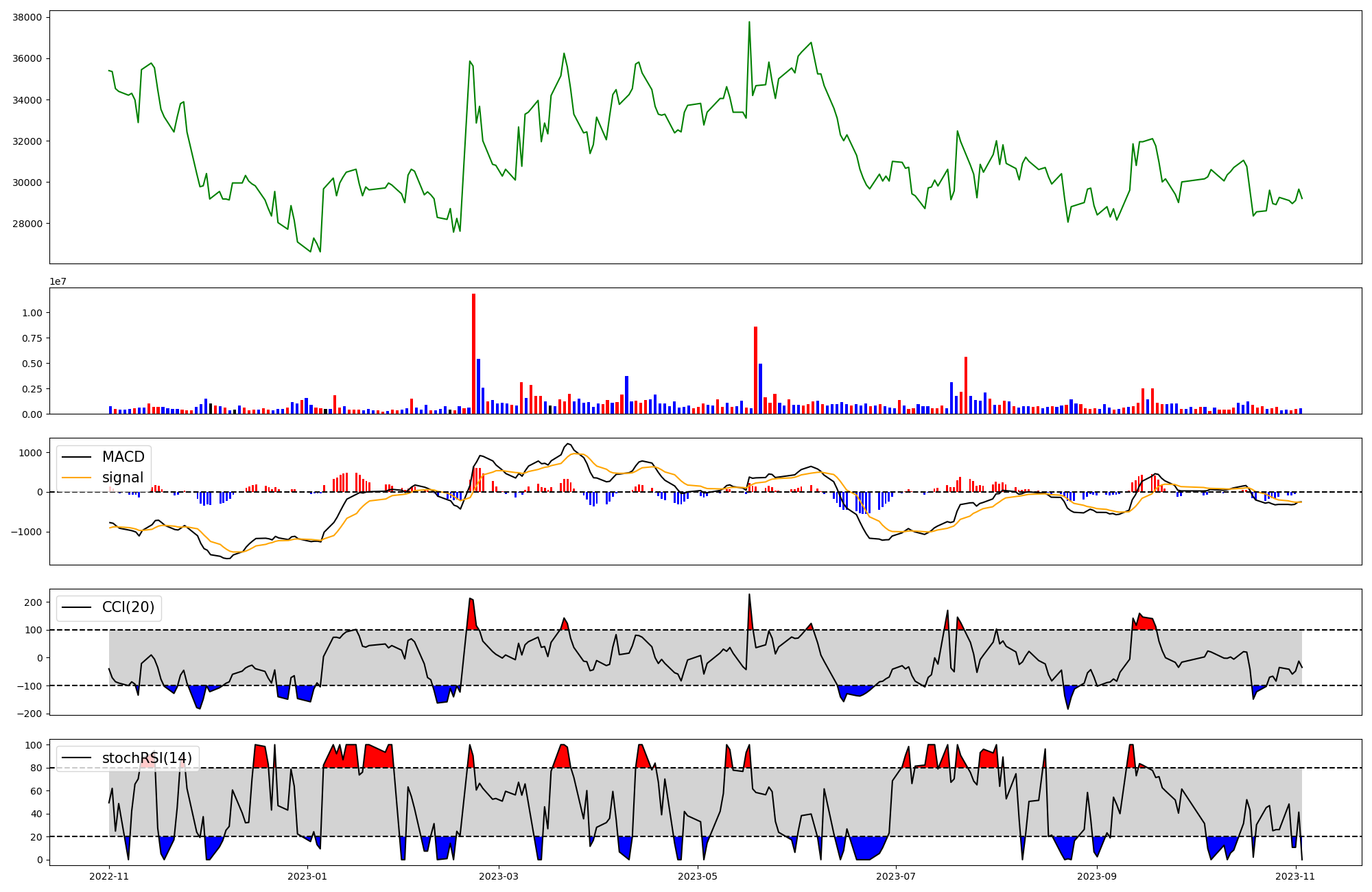The width and height of the screenshot is (1372, 892).
Task: Click the 2022-11 x-axis date label
Action: tap(109, 876)
